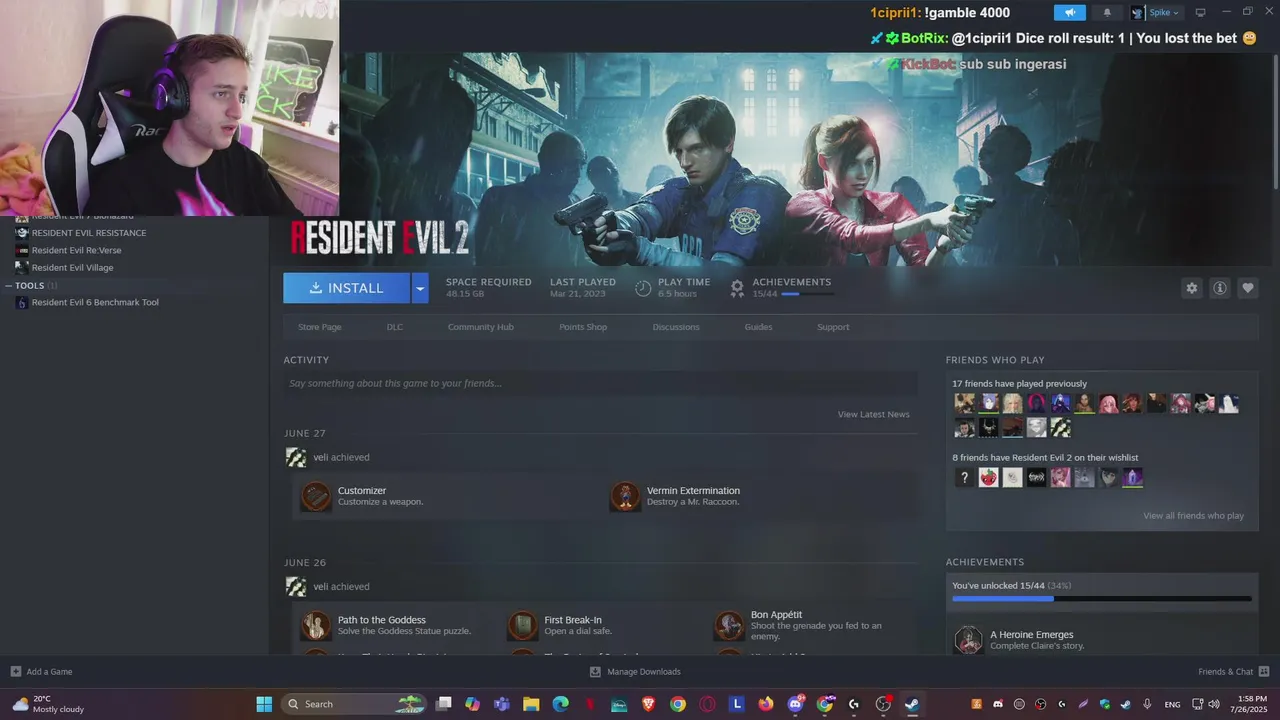
Task: Collapse the TOOLS category
Action: tap(9, 286)
